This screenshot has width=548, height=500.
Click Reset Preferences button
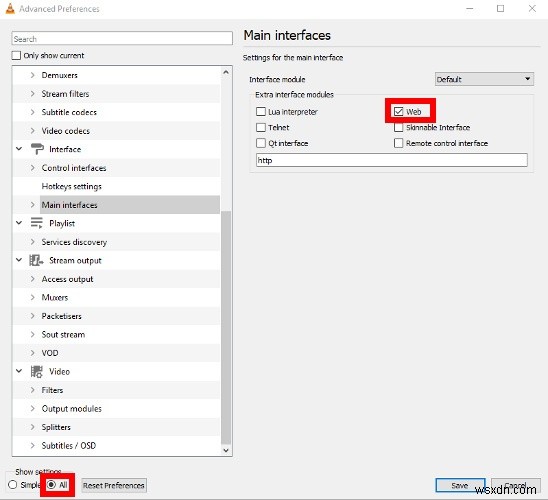(114, 485)
